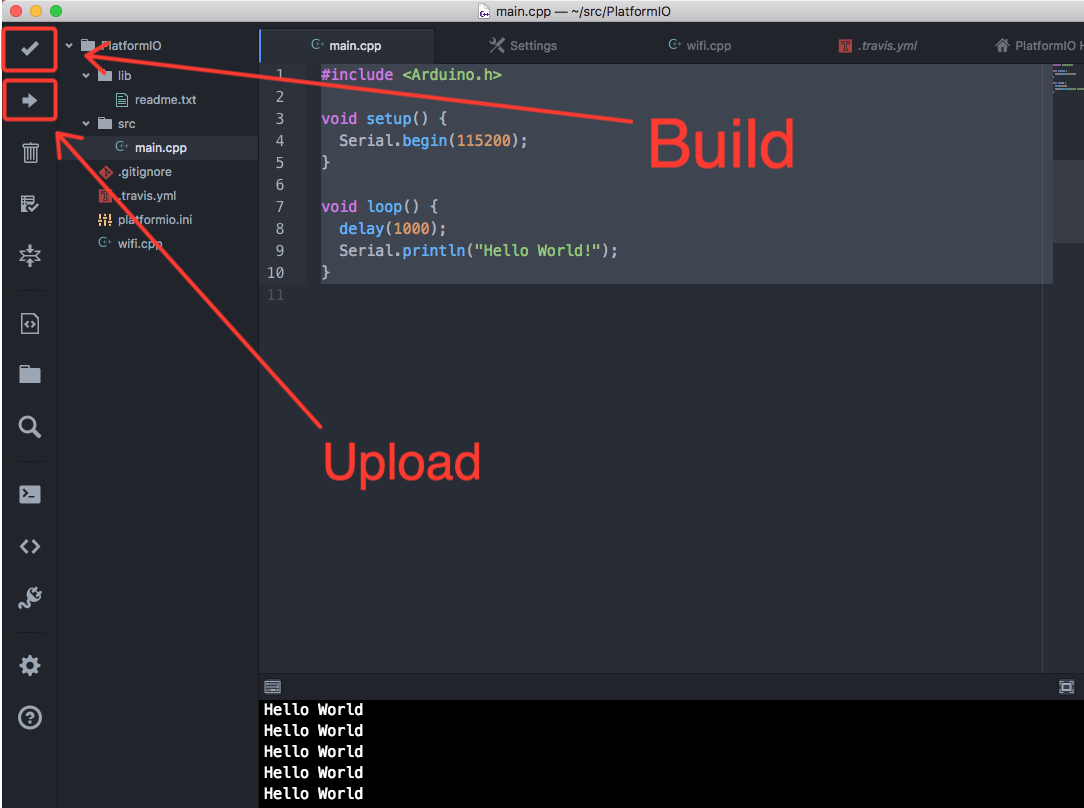Click the keyboard icon on the serial panel
The height and width of the screenshot is (808, 1084).
pyautogui.click(x=272, y=687)
